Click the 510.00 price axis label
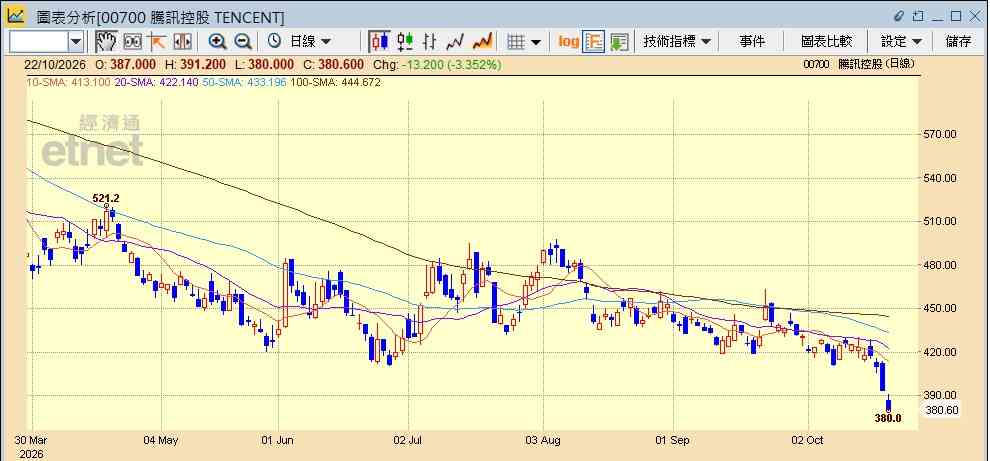Viewport: 990px width, 461px height. click(x=941, y=222)
